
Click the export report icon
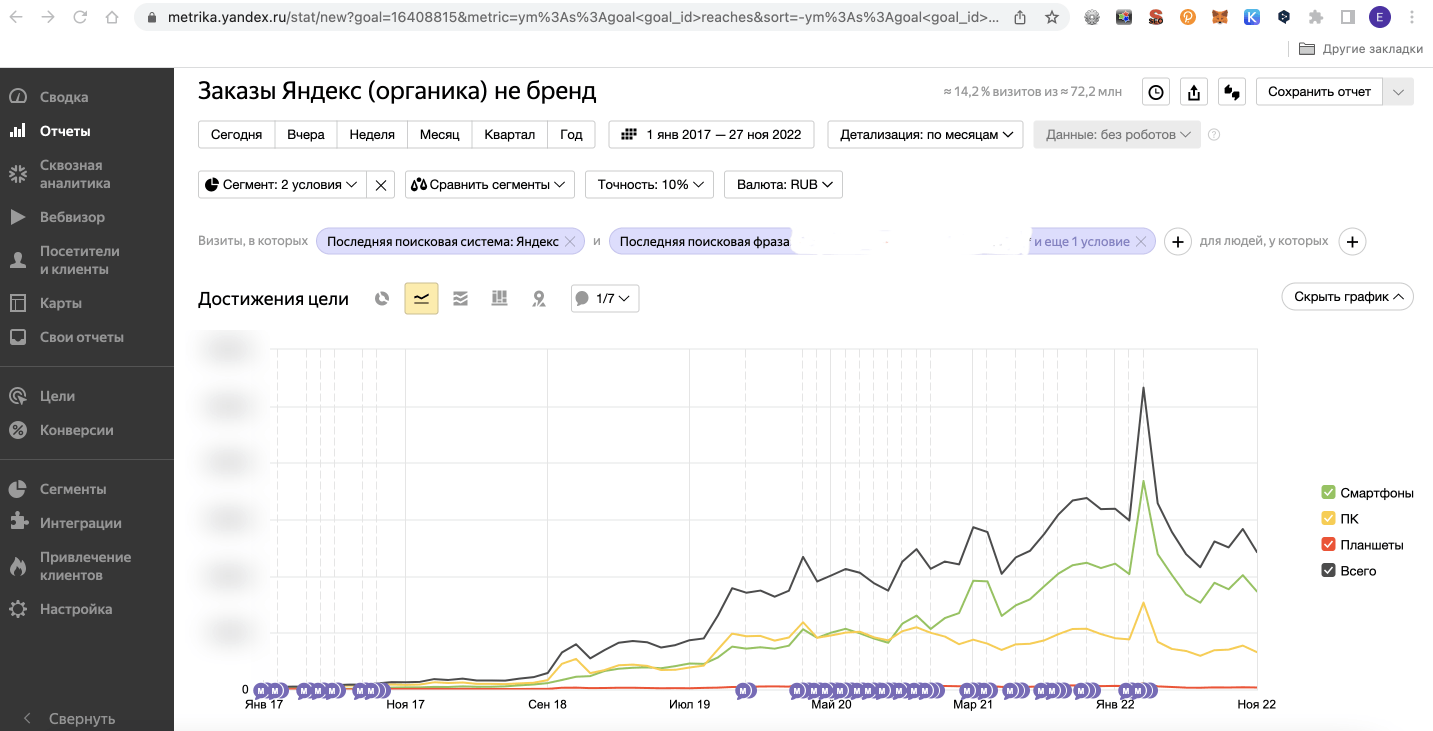click(x=1194, y=92)
